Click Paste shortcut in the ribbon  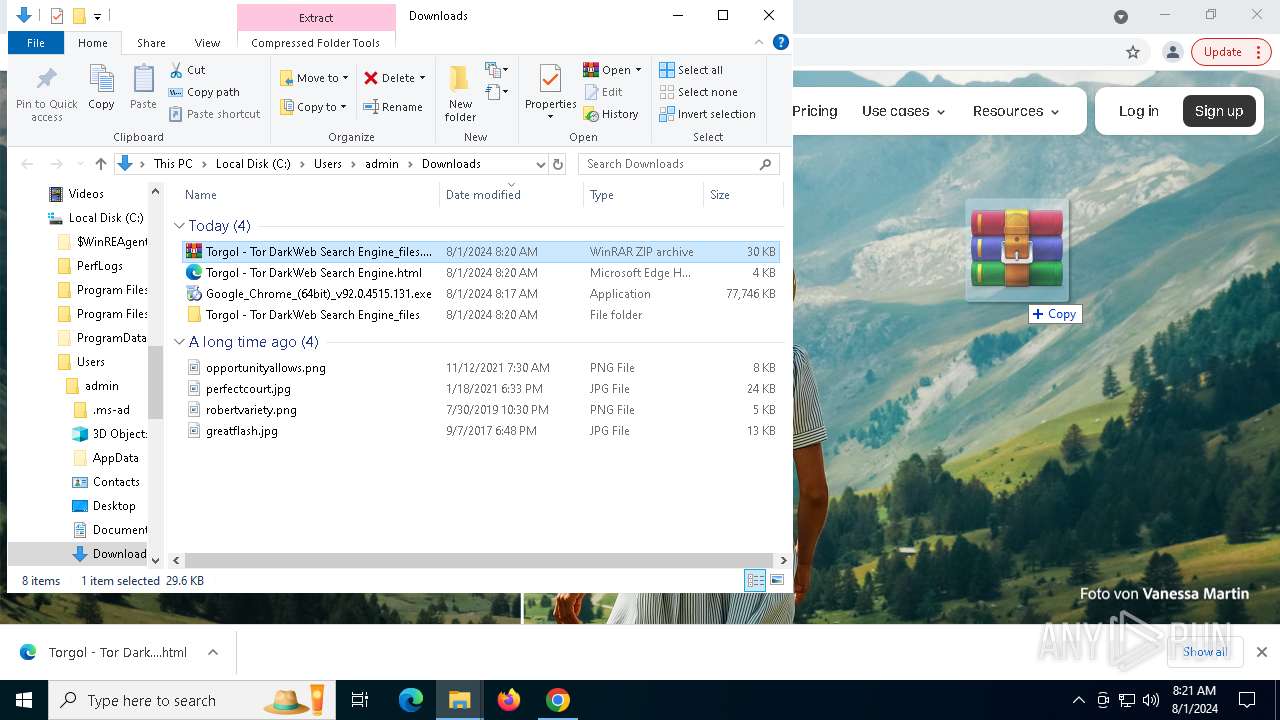click(x=214, y=114)
